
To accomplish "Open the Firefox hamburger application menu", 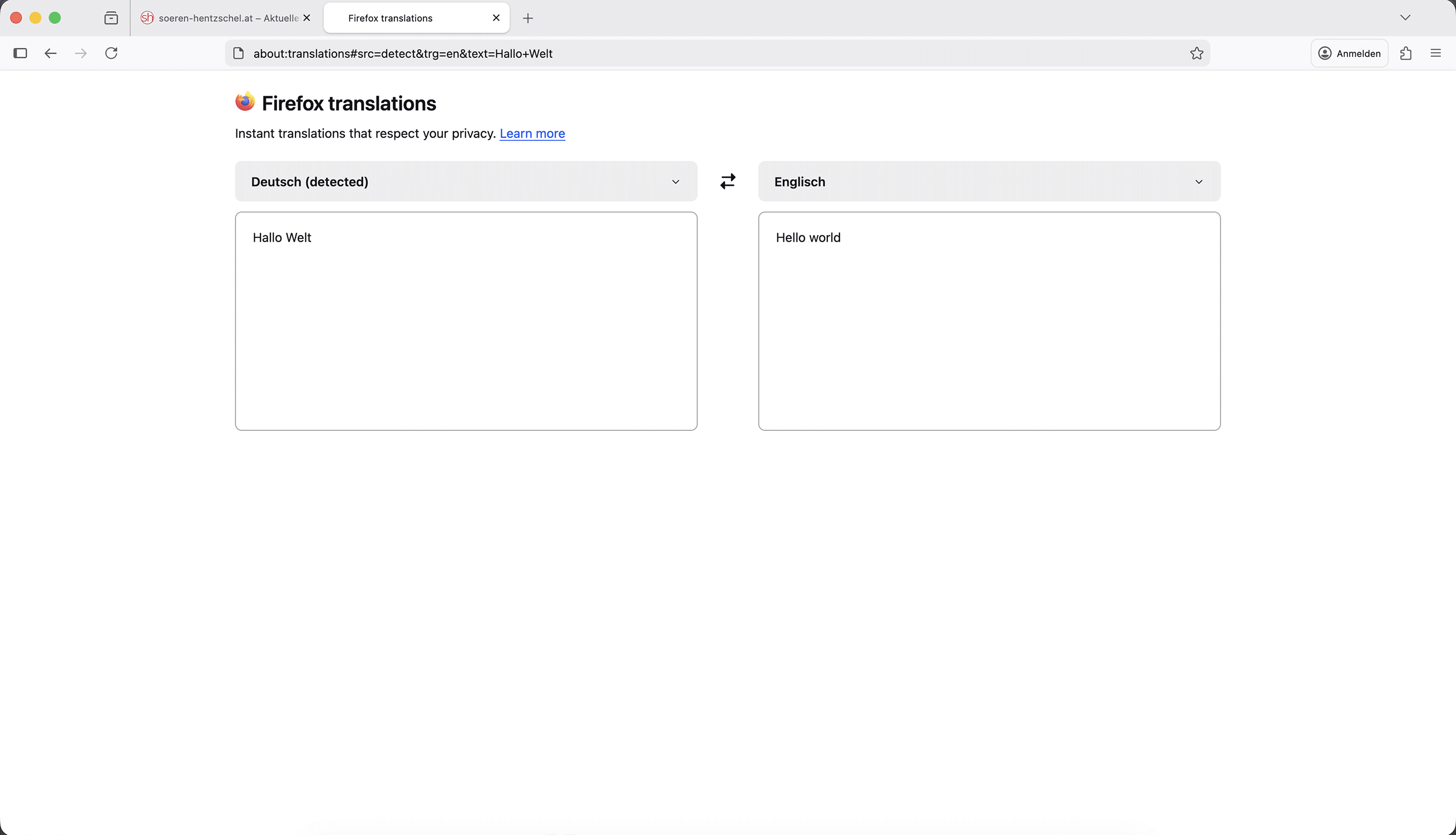I will [1435, 53].
